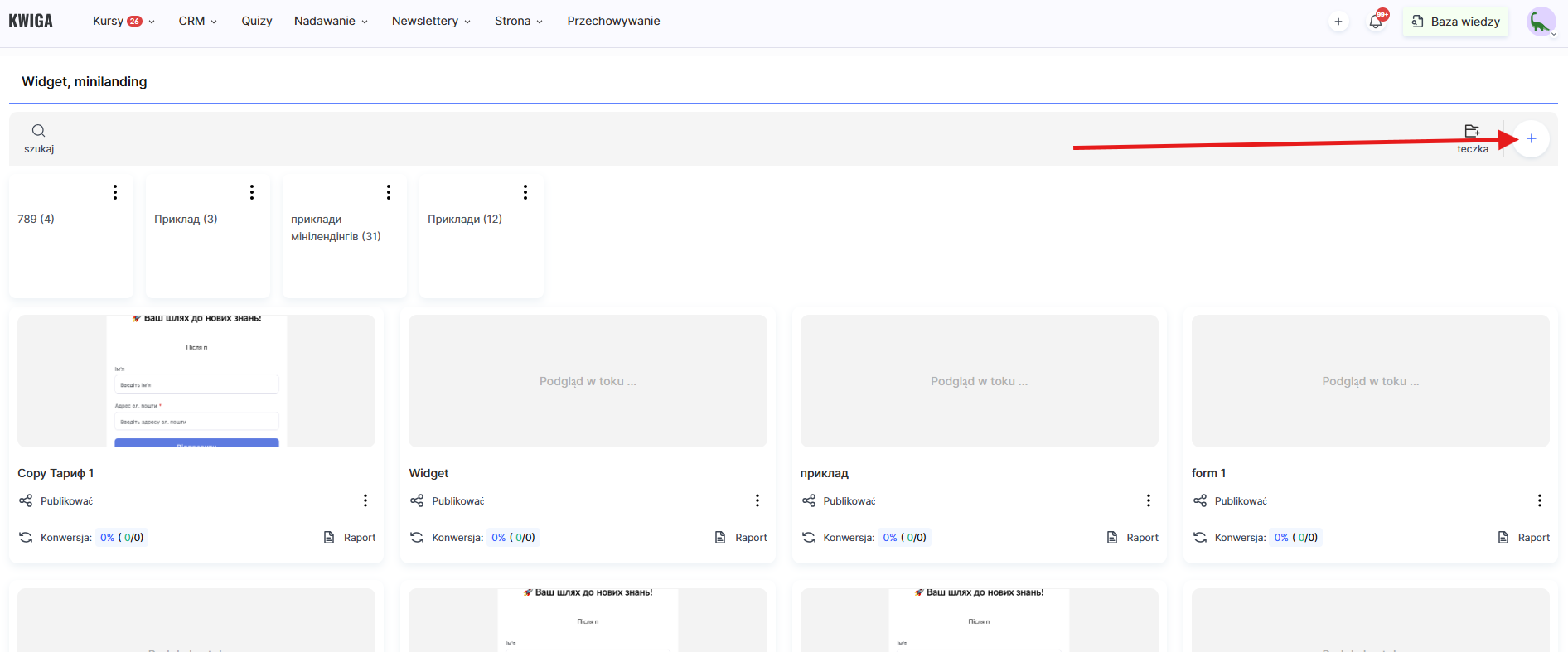Open the Copy Тариф 1 preview thumbnail
Screen dimensions: 1568x652
pos(196,381)
